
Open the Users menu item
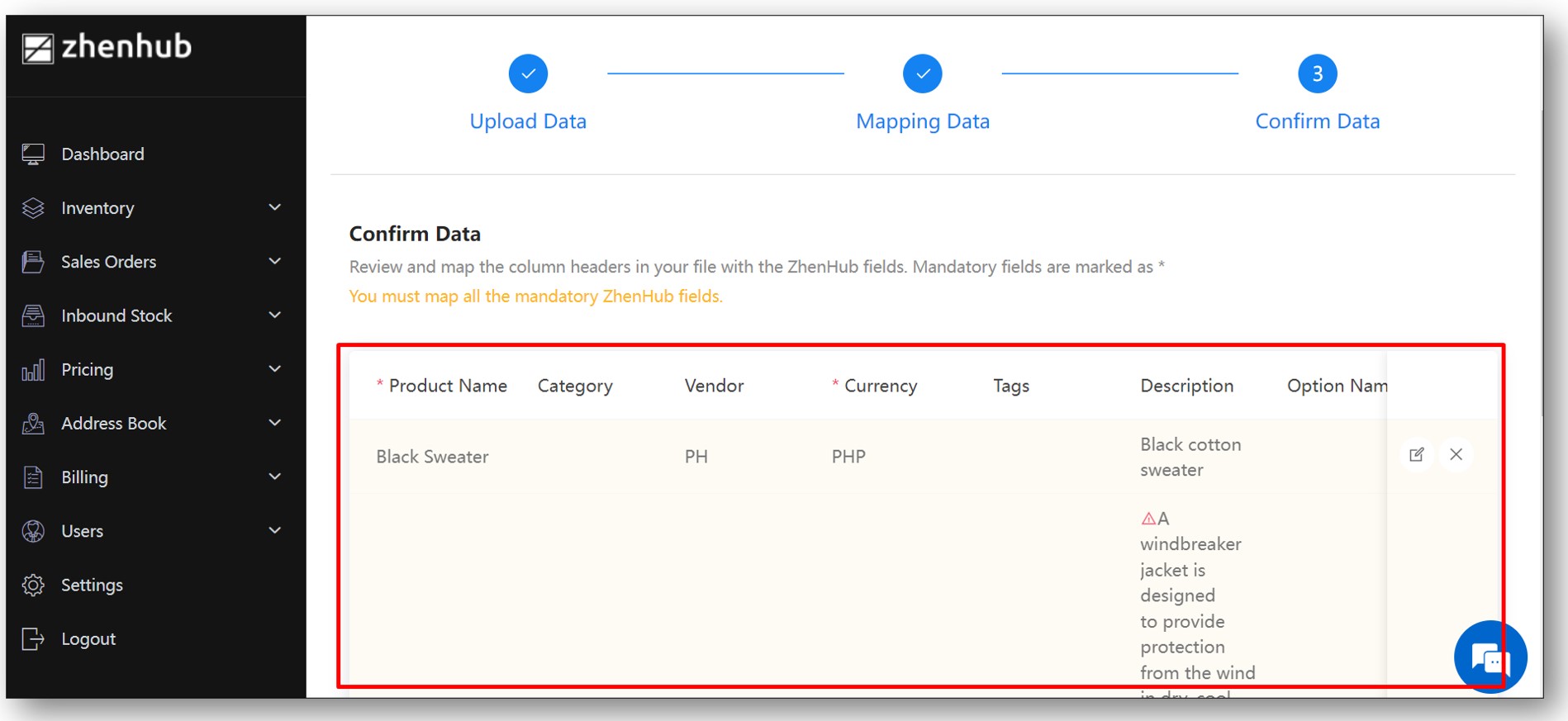coord(83,531)
